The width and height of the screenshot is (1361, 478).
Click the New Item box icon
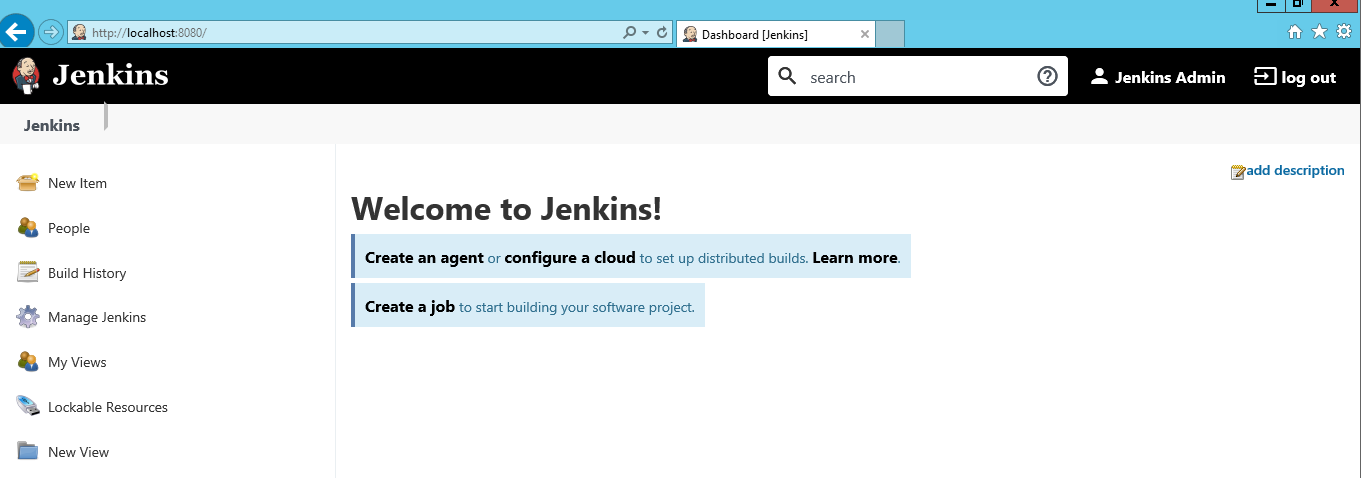[28, 182]
